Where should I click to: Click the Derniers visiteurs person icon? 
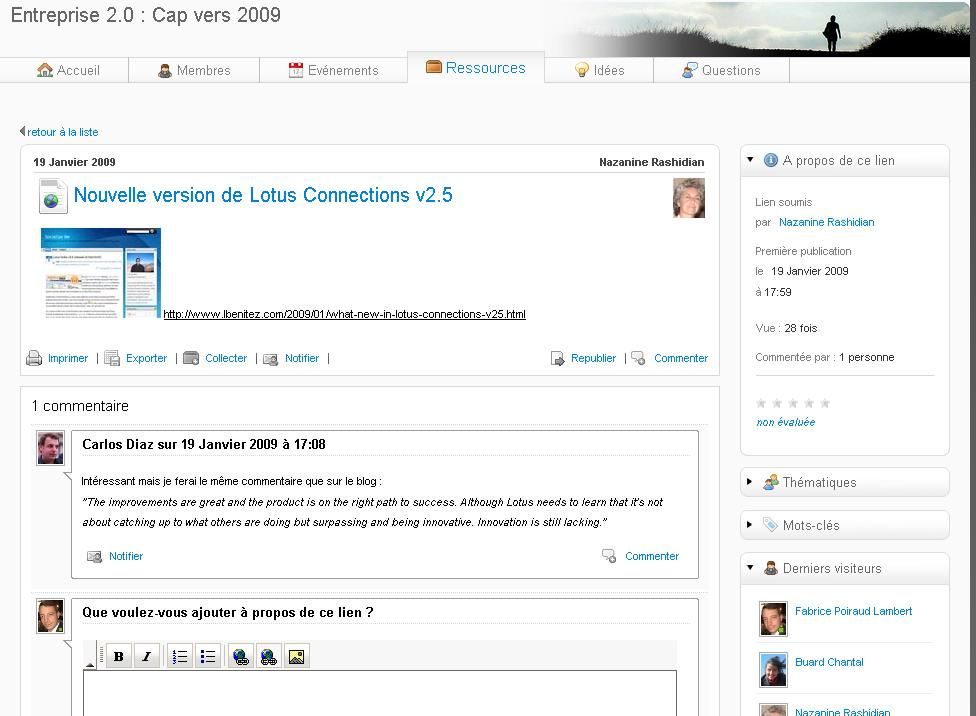click(x=771, y=568)
